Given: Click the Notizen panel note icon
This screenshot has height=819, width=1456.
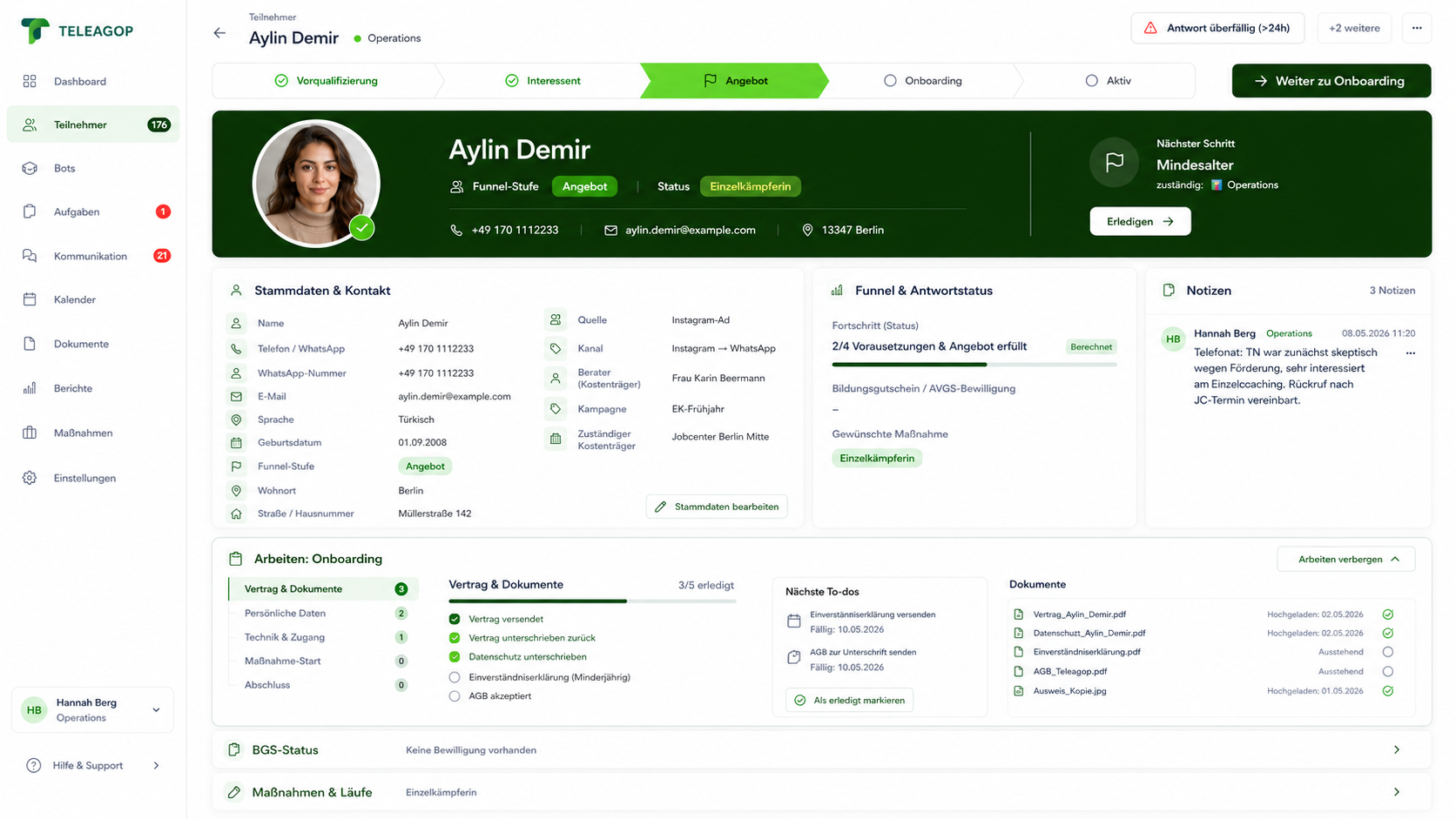Looking at the screenshot, I should (1169, 290).
